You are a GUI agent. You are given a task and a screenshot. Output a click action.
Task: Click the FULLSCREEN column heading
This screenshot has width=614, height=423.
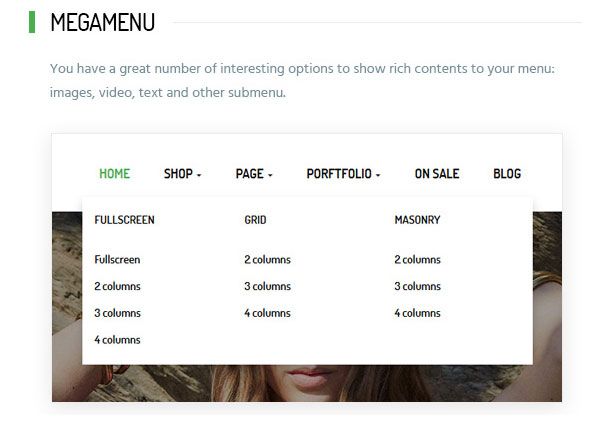click(x=124, y=220)
